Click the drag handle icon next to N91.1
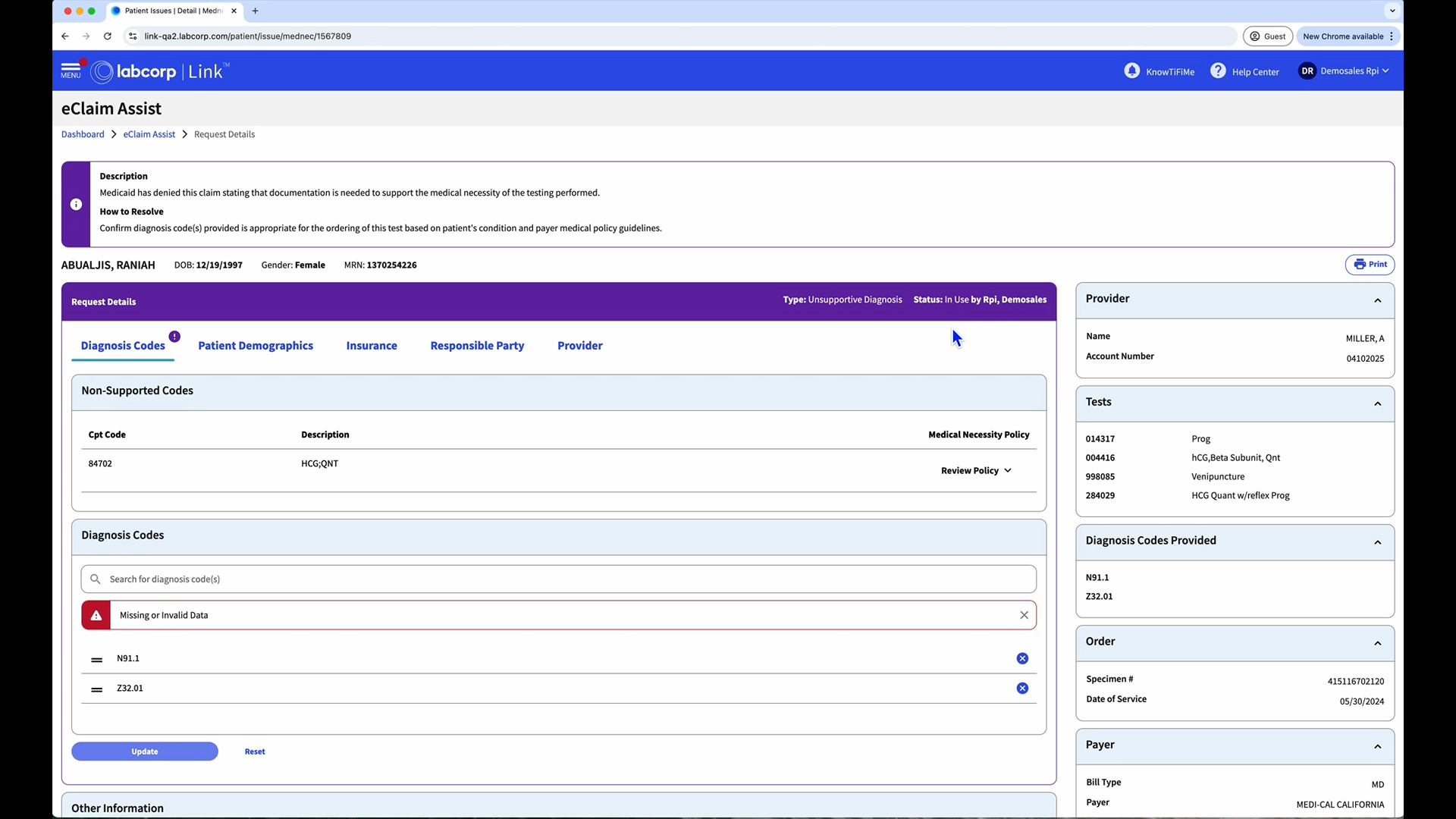1456x819 pixels. [97, 657]
